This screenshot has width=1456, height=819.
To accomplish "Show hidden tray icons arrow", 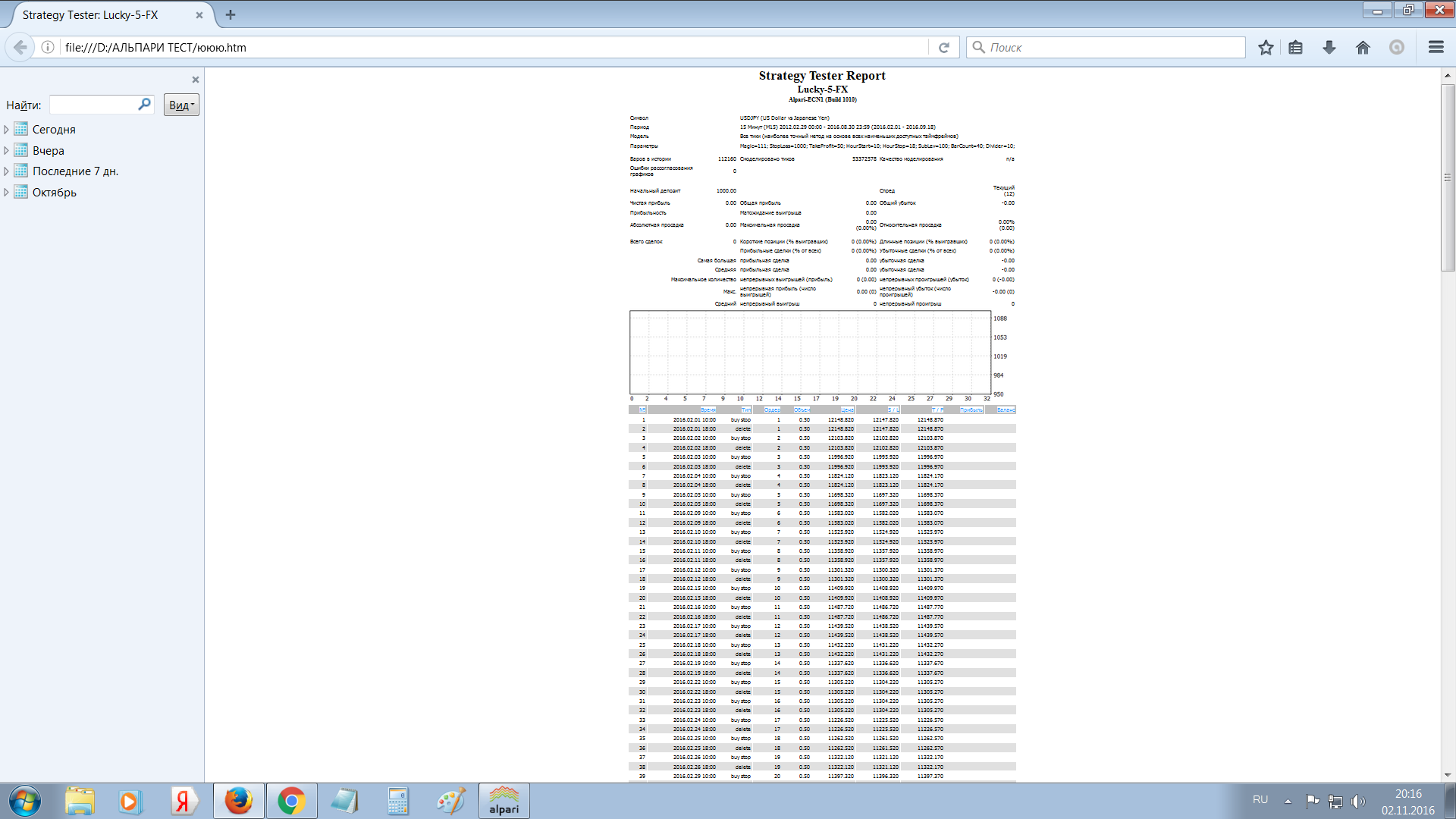I will [x=1288, y=801].
